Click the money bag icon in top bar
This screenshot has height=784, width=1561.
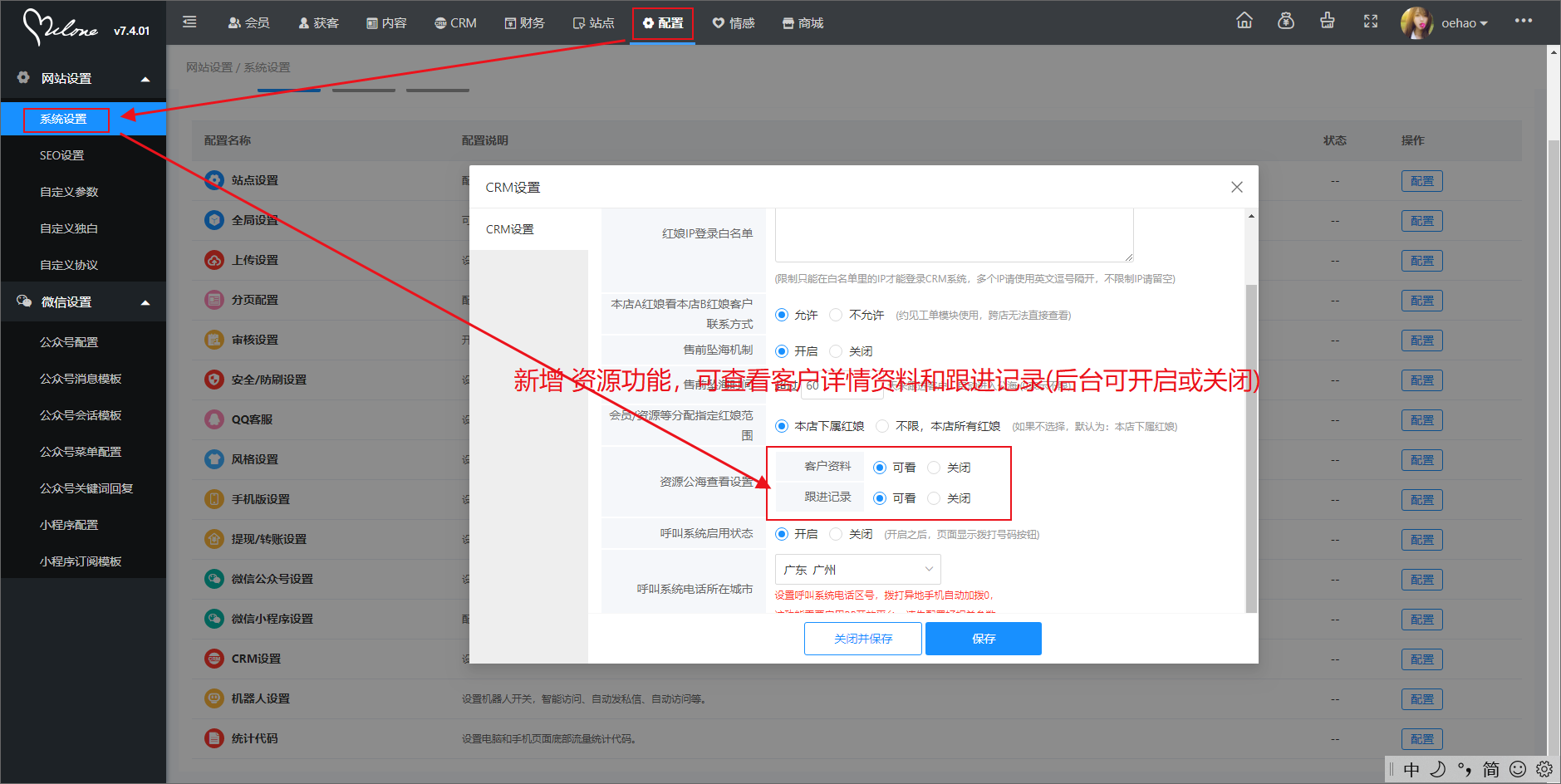coord(1286,21)
